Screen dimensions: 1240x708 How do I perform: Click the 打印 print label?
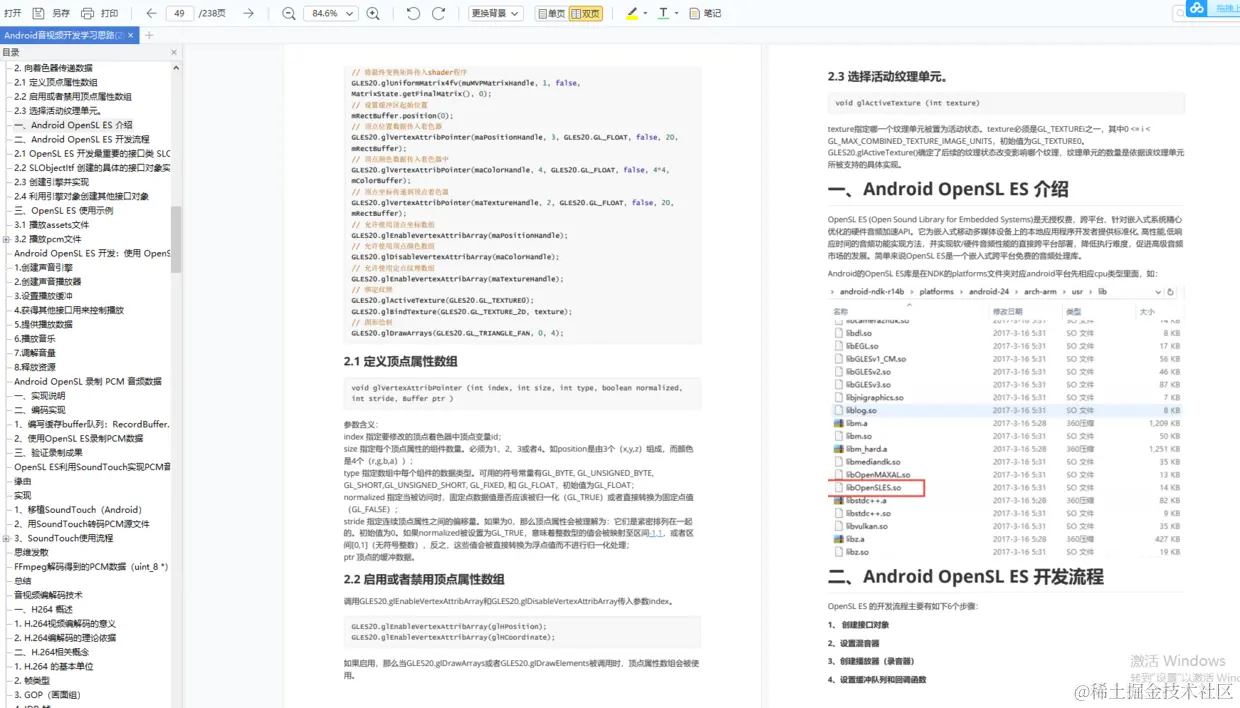[109, 13]
